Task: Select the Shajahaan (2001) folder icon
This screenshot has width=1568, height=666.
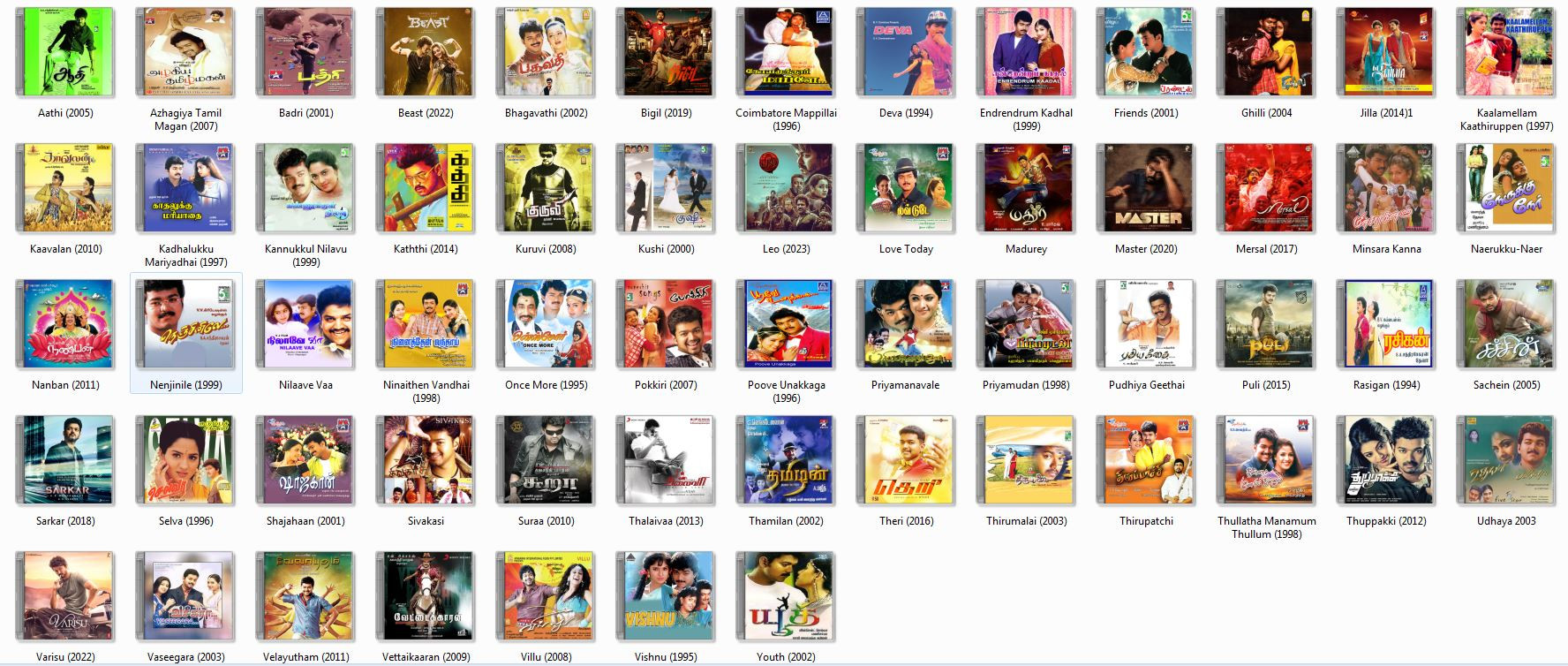Action: pos(305,461)
